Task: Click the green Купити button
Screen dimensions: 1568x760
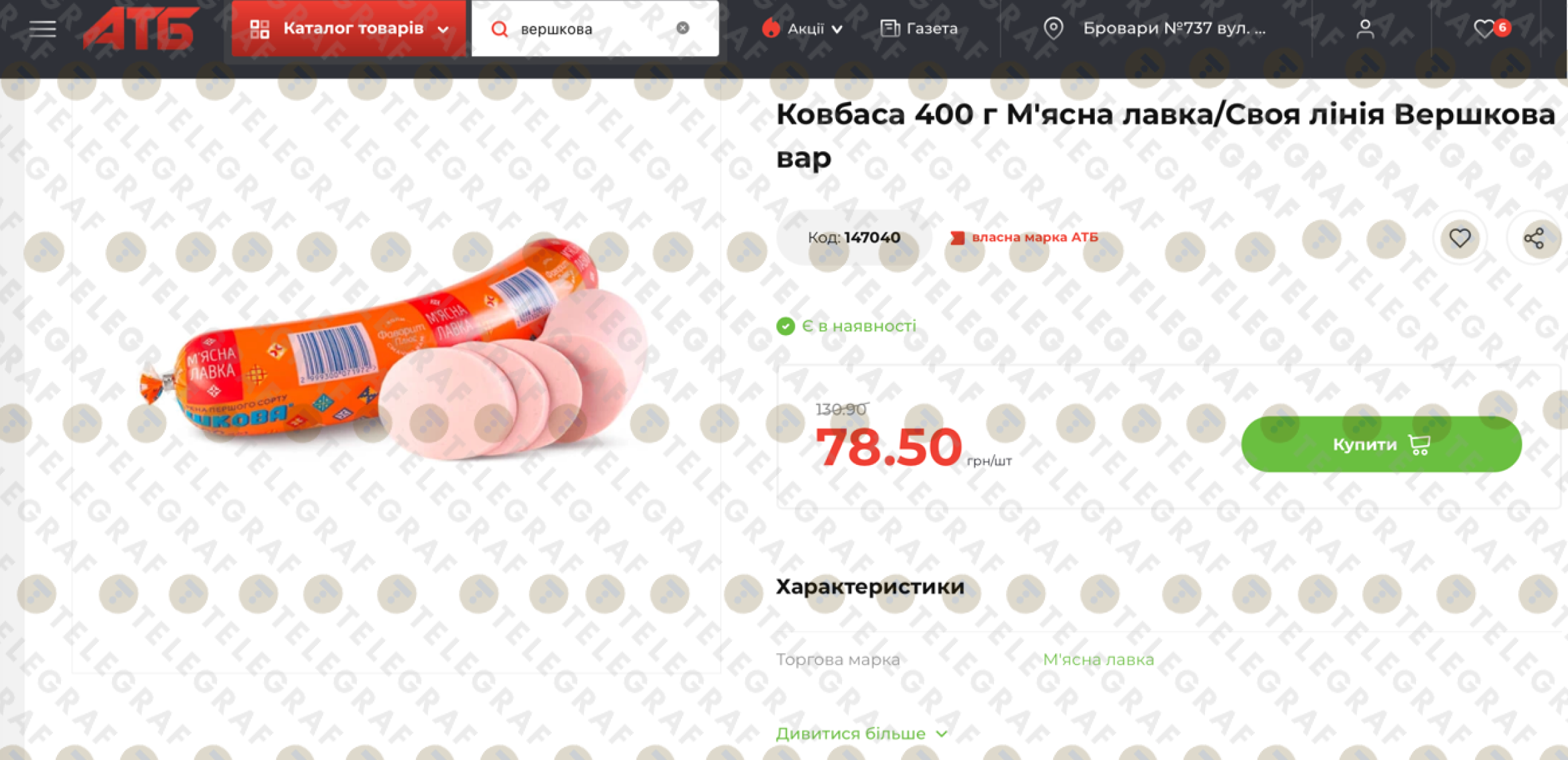Action: click(x=1382, y=444)
